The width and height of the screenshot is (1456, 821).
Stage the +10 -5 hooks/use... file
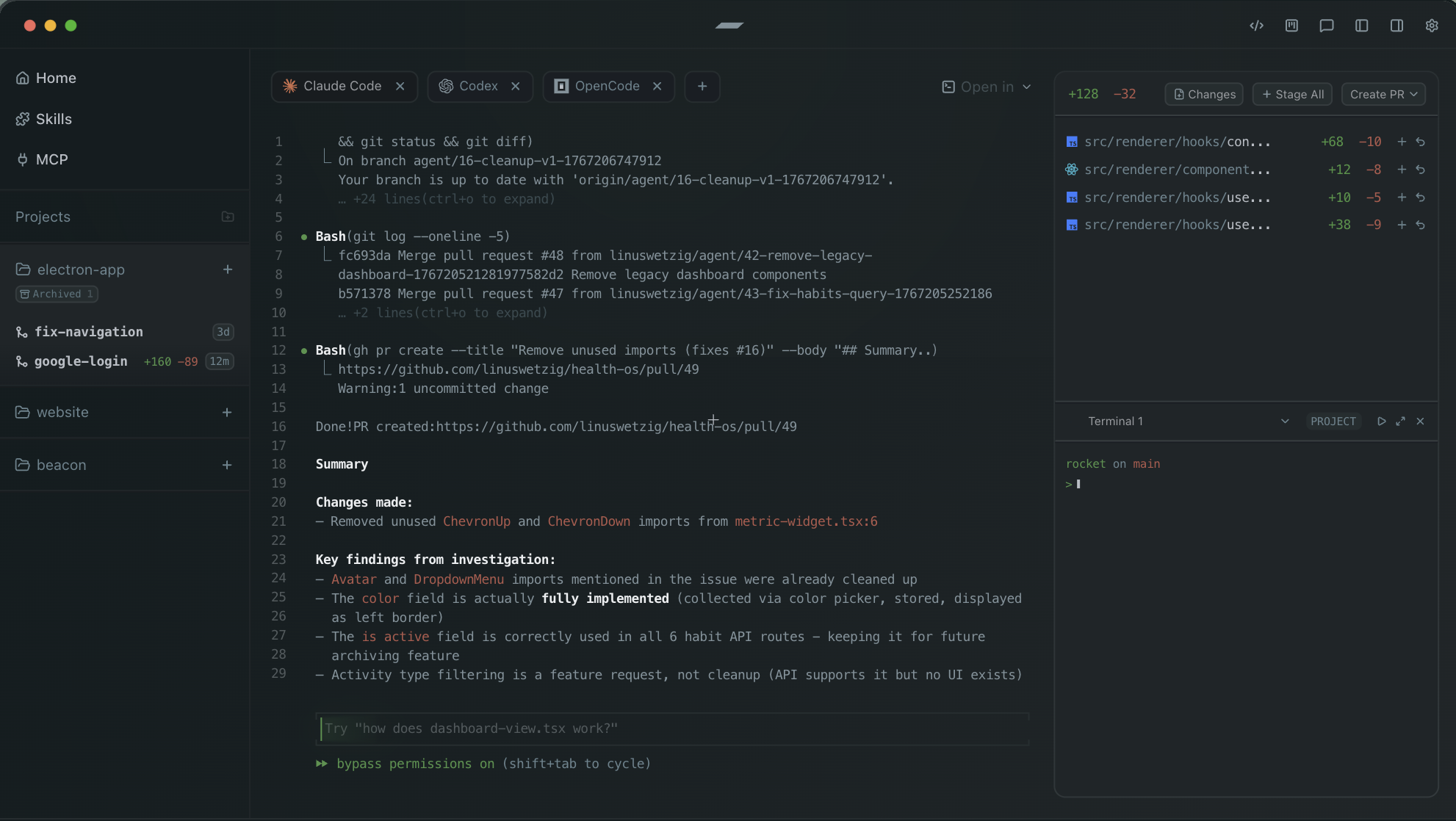pyautogui.click(x=1402, y=198)
